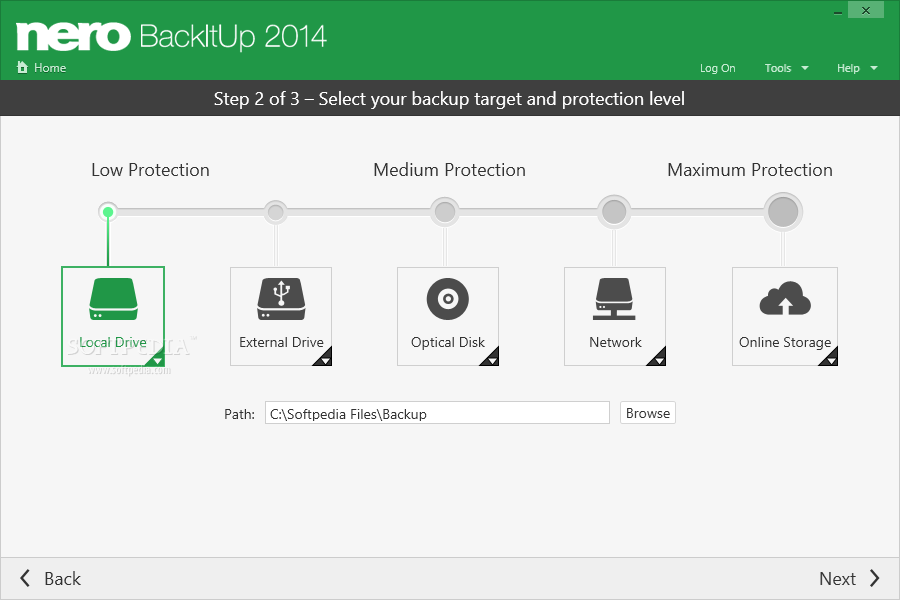Set protection slider to the Network node
Viewport: 900px width, 600px height.
[614, 212]
